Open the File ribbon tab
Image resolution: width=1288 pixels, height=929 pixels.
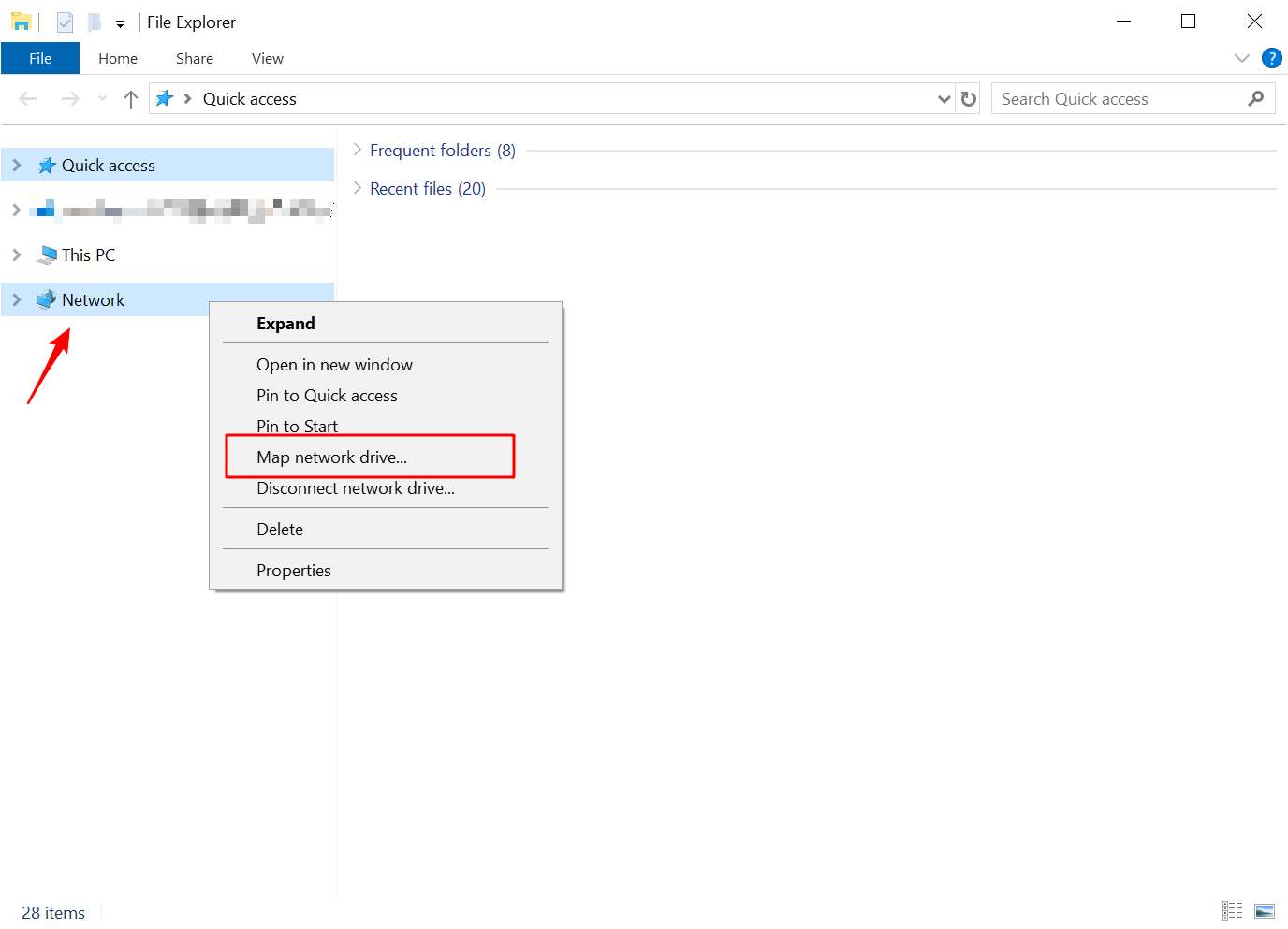tap(40, 58)
